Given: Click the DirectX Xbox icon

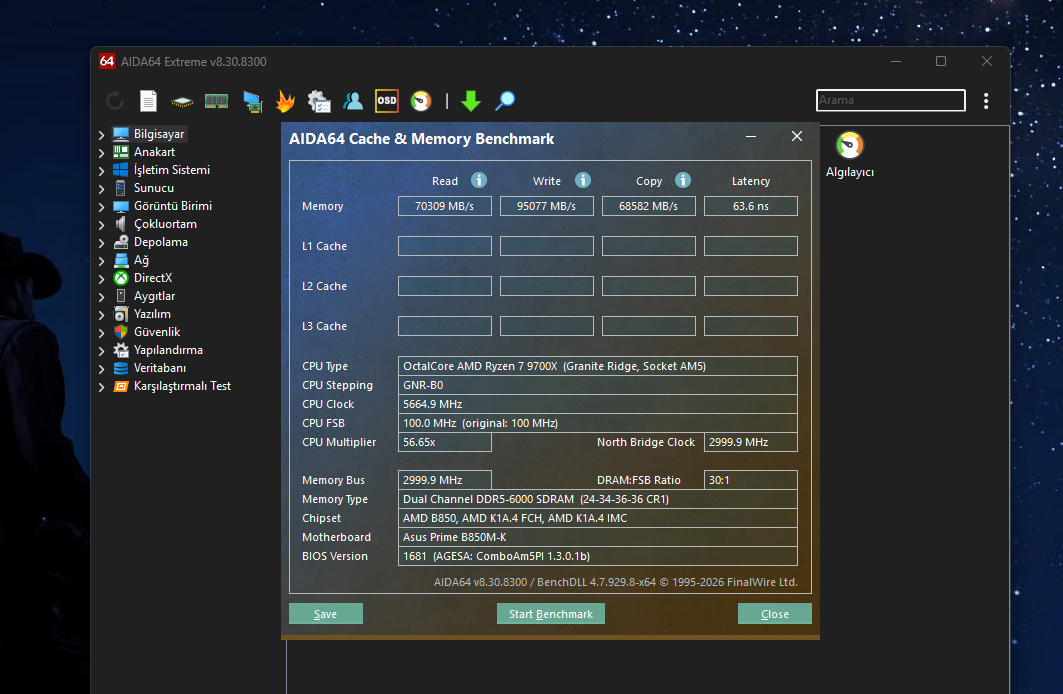Looking at the screenshot, I should pos(121,278).
